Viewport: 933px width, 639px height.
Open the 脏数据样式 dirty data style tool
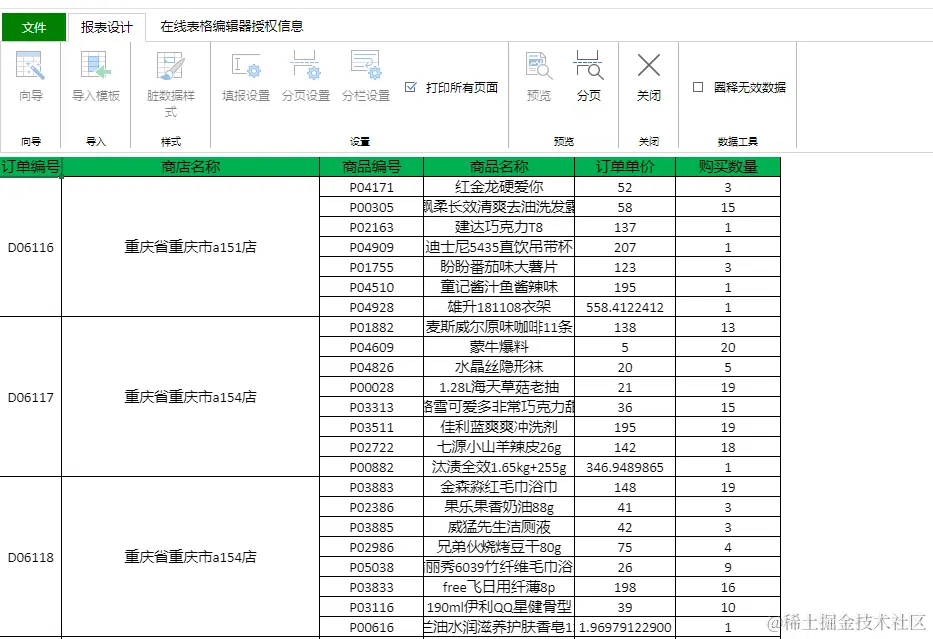pyautogui.click(x=170, y=65)
